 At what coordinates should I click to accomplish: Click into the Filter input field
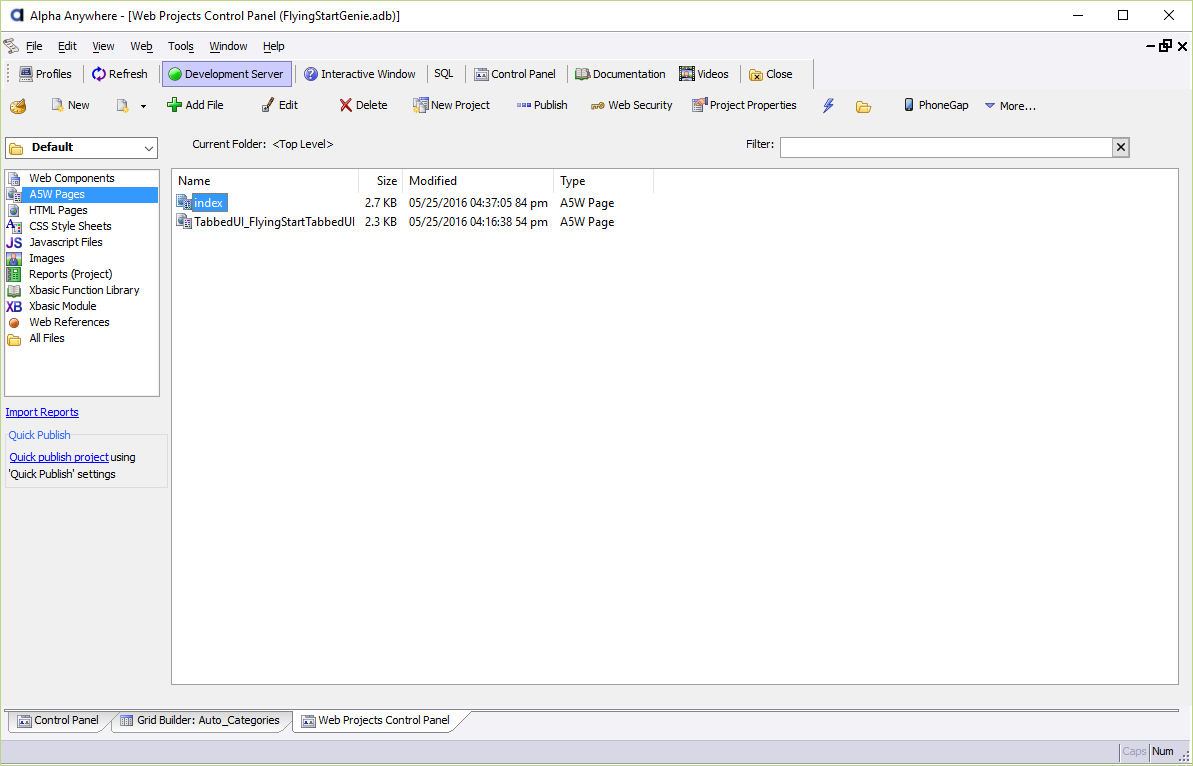tap(946, 148)
